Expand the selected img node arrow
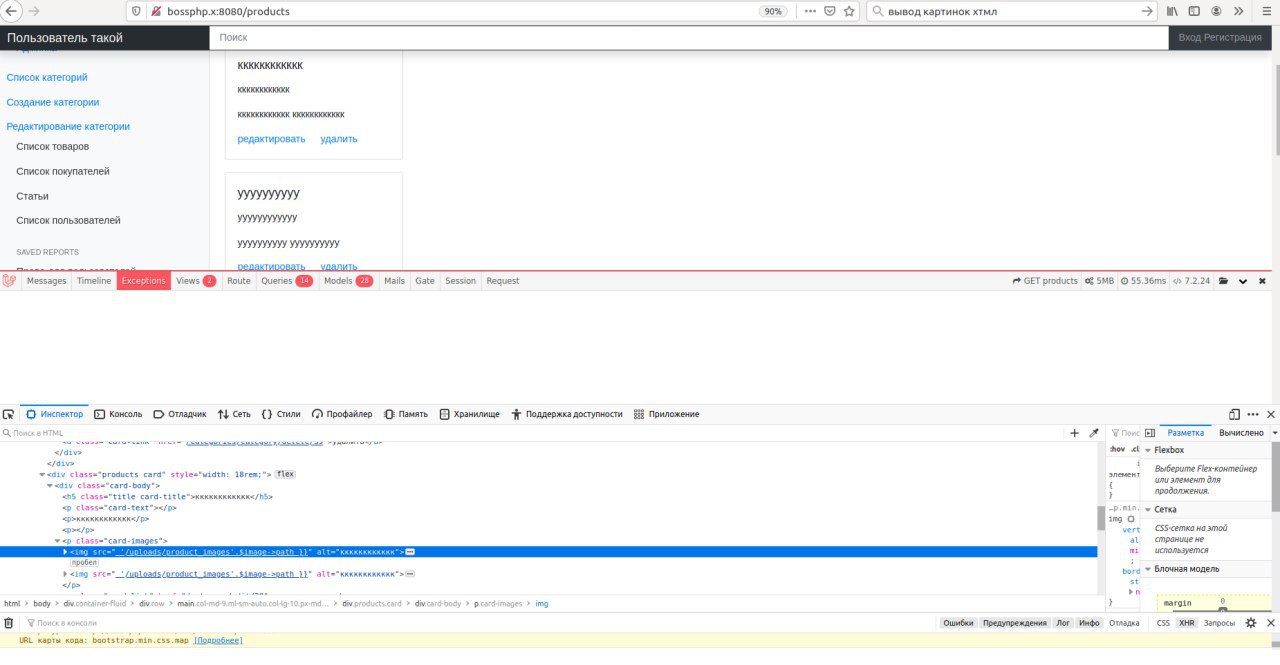The height and width of the screenshot is (665, 1280). click(x=66, y=552)
